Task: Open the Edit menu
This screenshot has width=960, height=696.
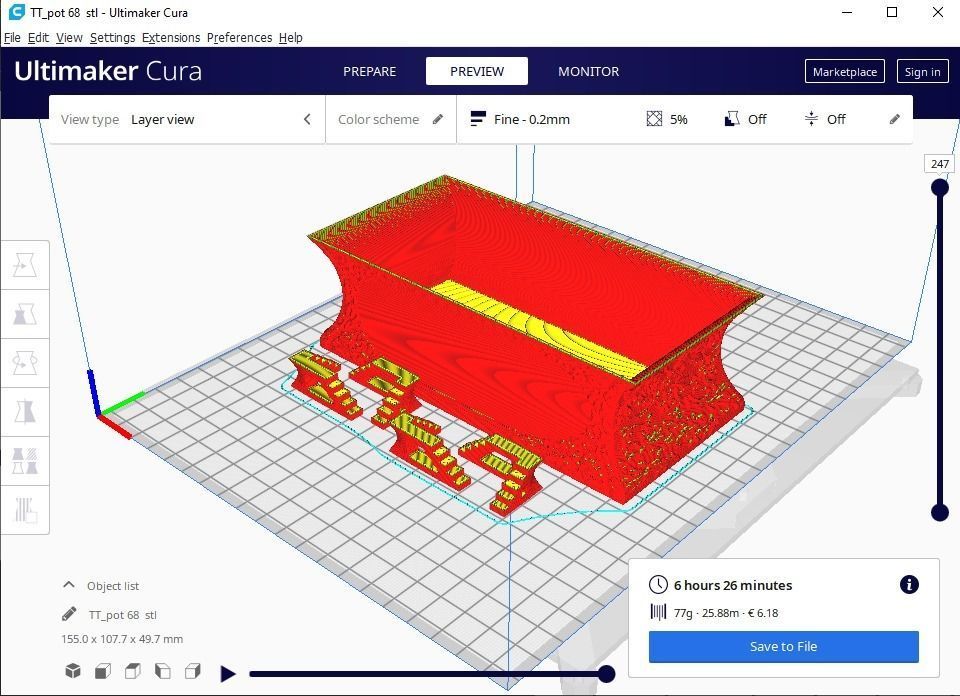Action: click(38, 37)
